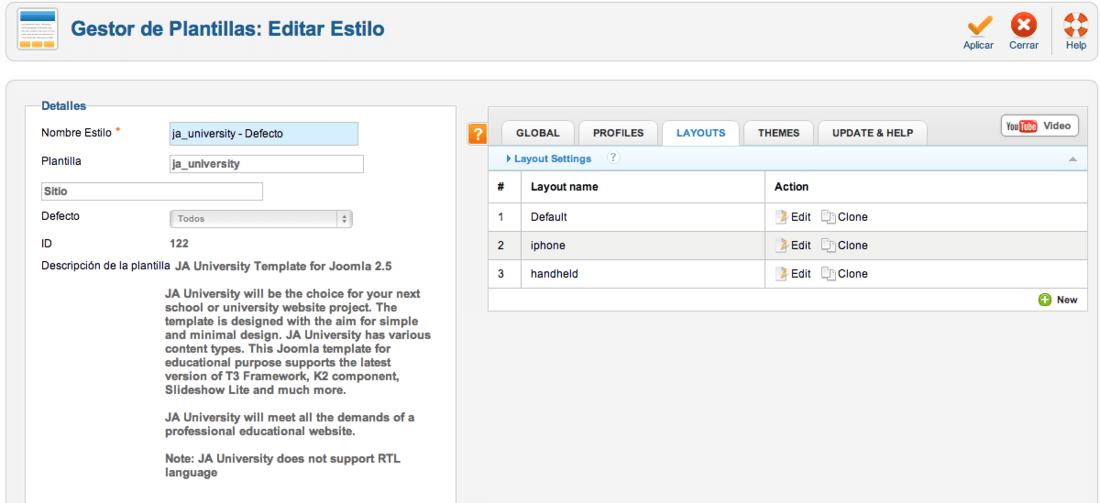Switch to the GLOBAL tab
Image resolution: width=1100 pixels, height=503 pixels.
tap(538, 133)
